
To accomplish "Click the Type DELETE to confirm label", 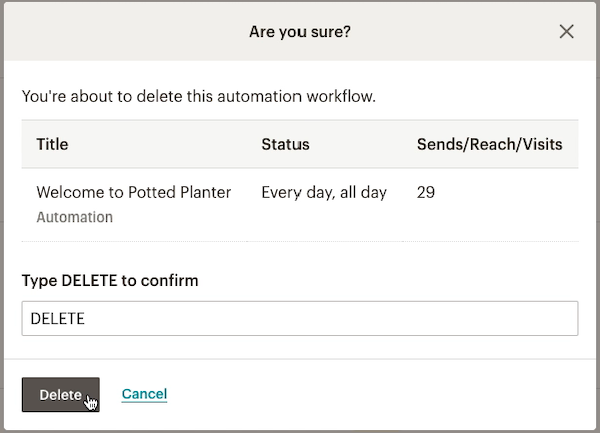I will [x=110, y=280].
